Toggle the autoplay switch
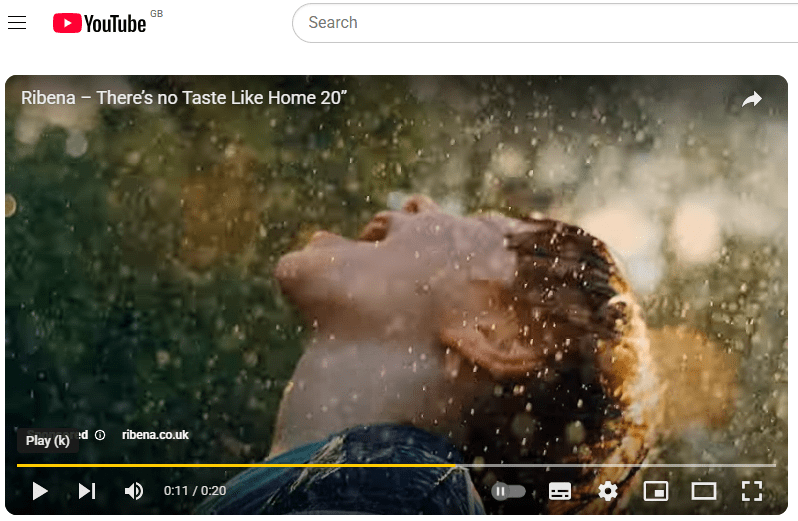 508,491
